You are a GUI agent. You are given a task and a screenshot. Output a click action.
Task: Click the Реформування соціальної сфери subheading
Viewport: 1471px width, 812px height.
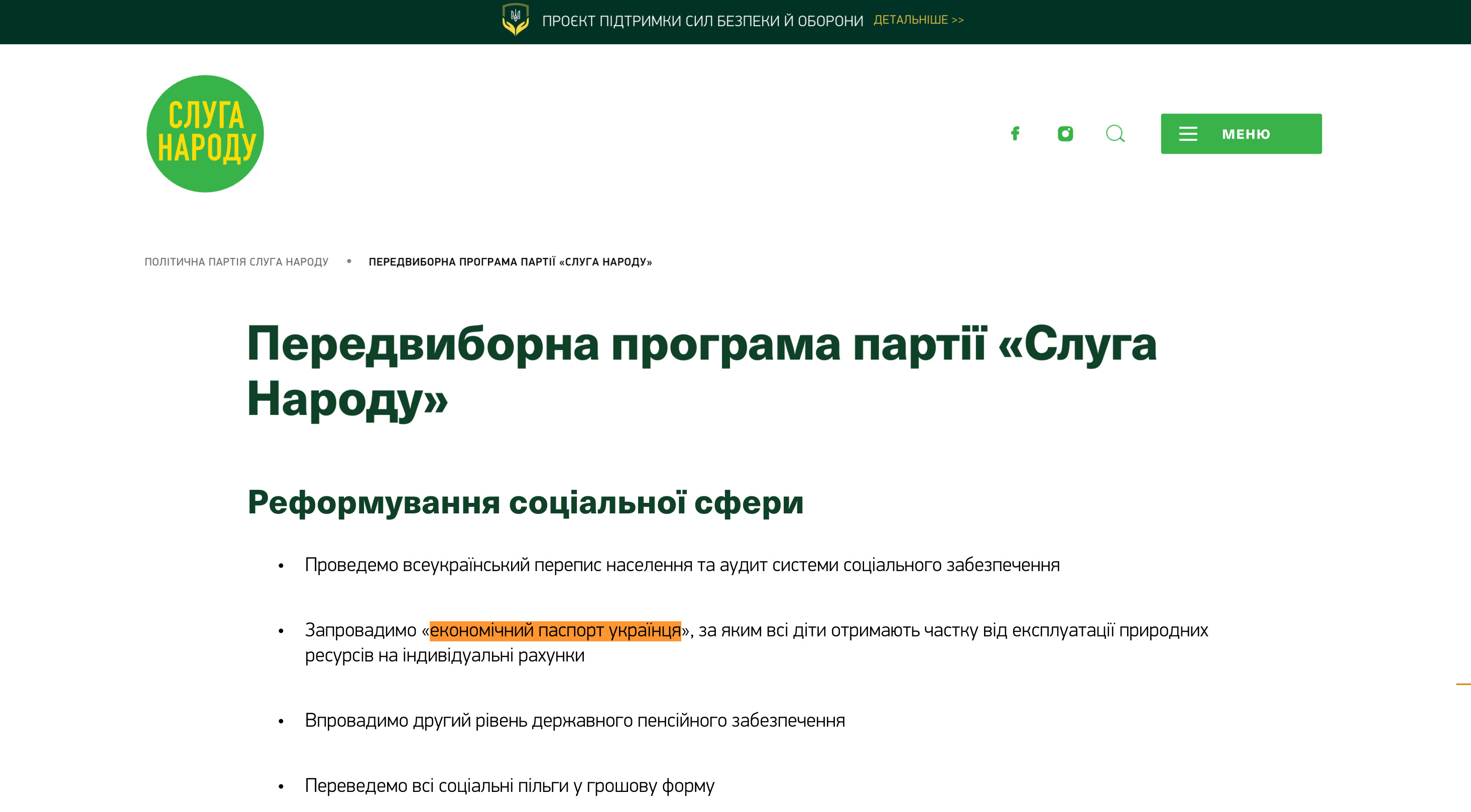point(525,503)
